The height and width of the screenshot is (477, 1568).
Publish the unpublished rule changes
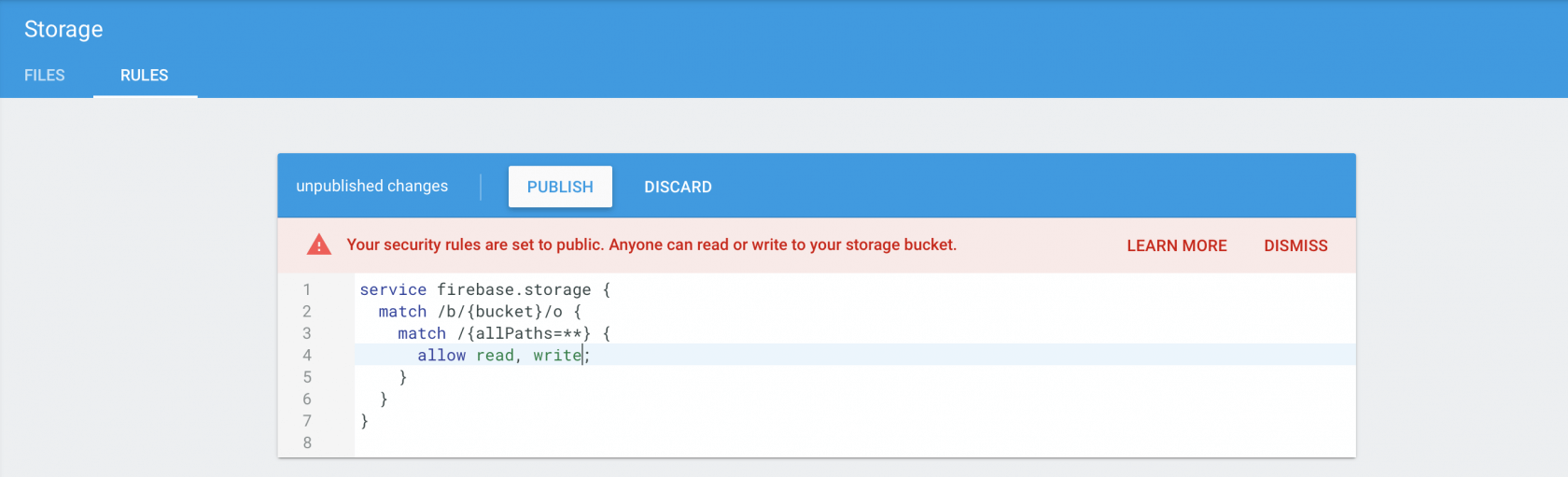pos(560,187)
